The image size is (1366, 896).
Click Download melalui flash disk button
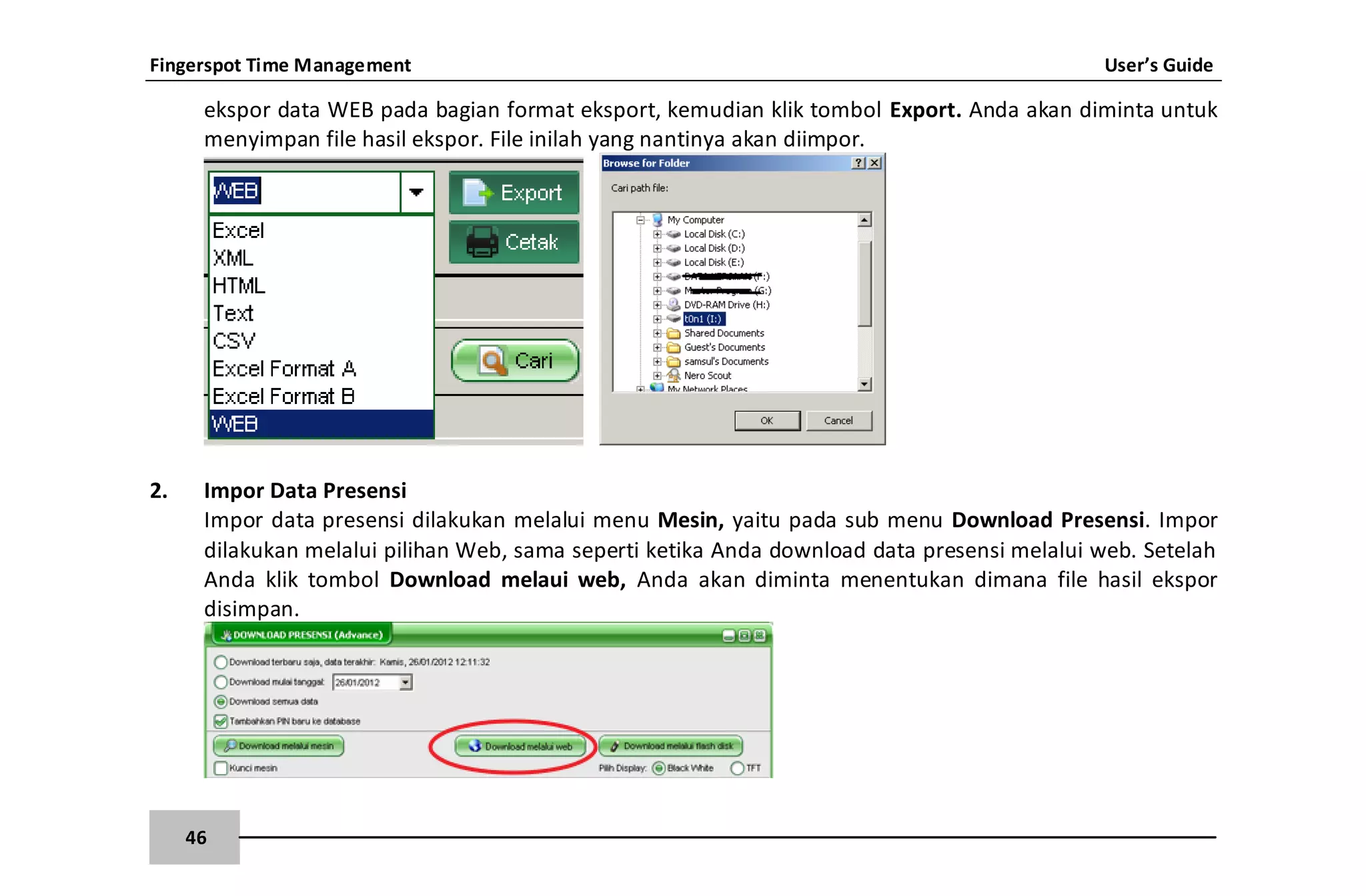tap(671, 746)
